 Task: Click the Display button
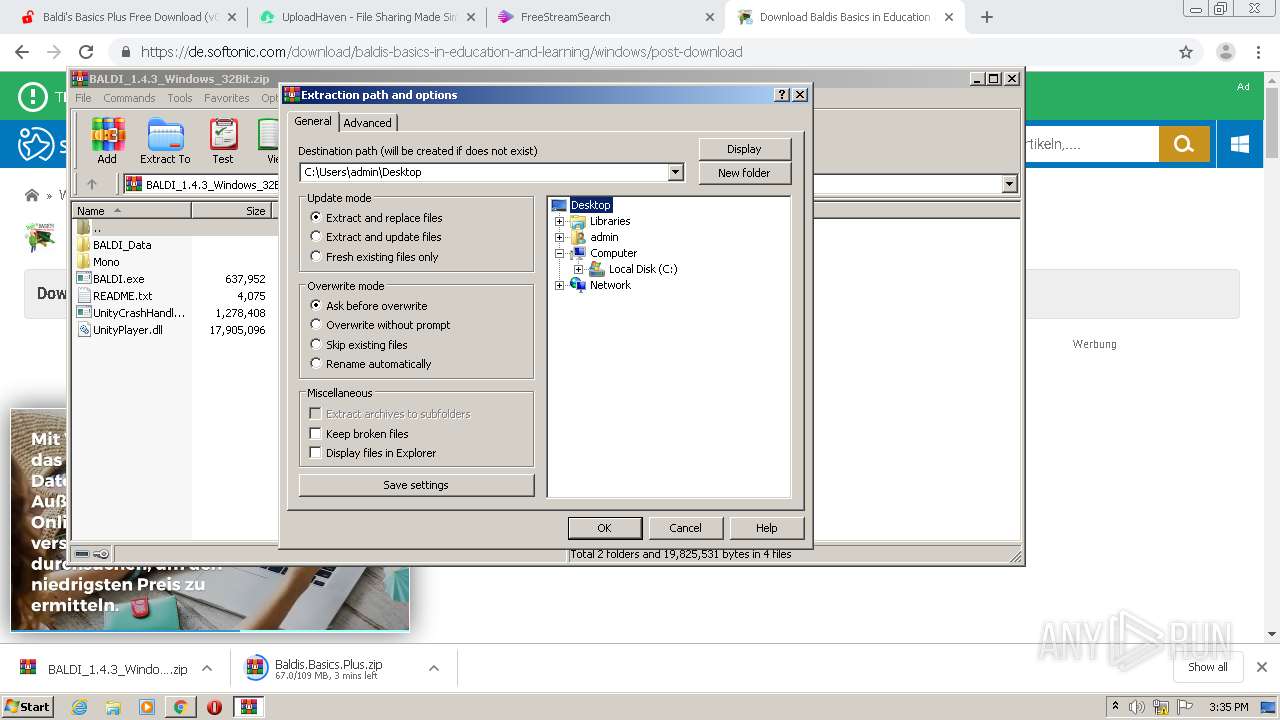(x=744, y=149)
